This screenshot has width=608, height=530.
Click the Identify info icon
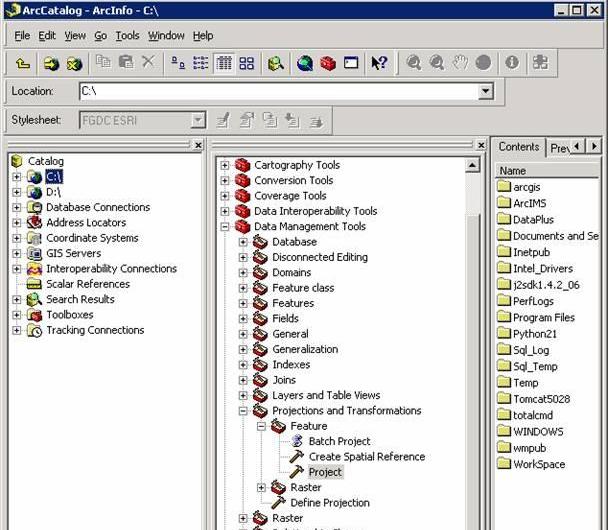pyautogui.click(x=512, y=62)
